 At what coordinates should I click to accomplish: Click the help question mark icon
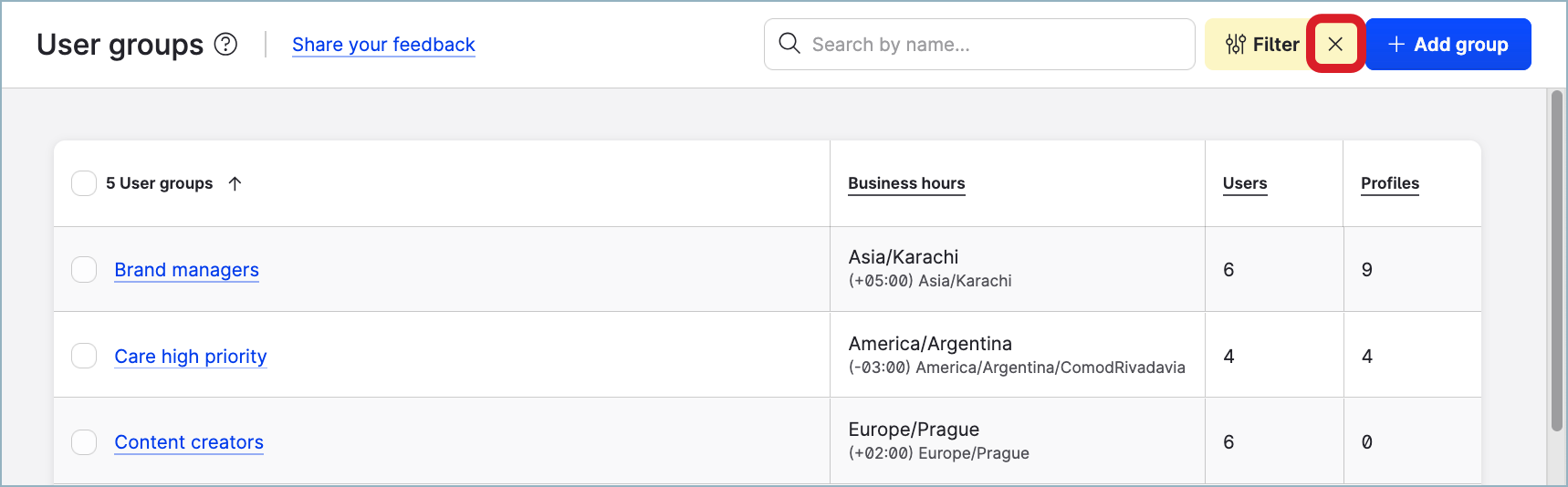click(225, 44)
